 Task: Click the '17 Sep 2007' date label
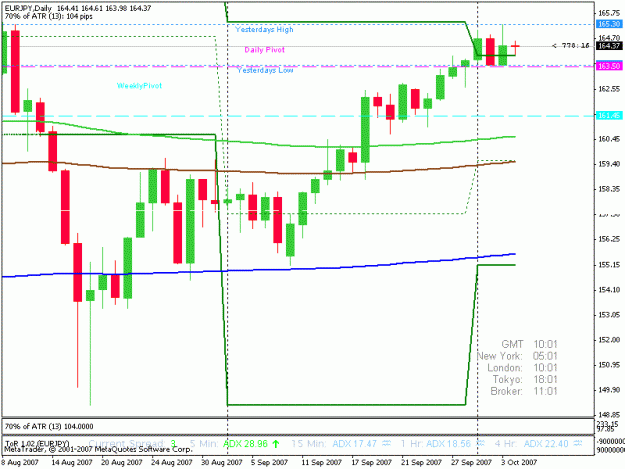click(371, 462)
